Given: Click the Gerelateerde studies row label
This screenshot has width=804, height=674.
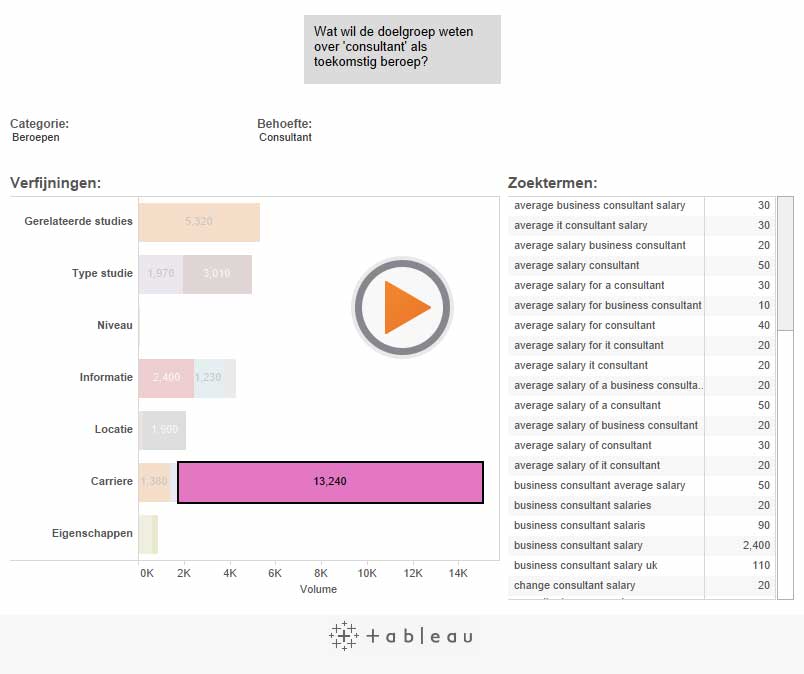Looking at the screenshot, I should point(79,222).
